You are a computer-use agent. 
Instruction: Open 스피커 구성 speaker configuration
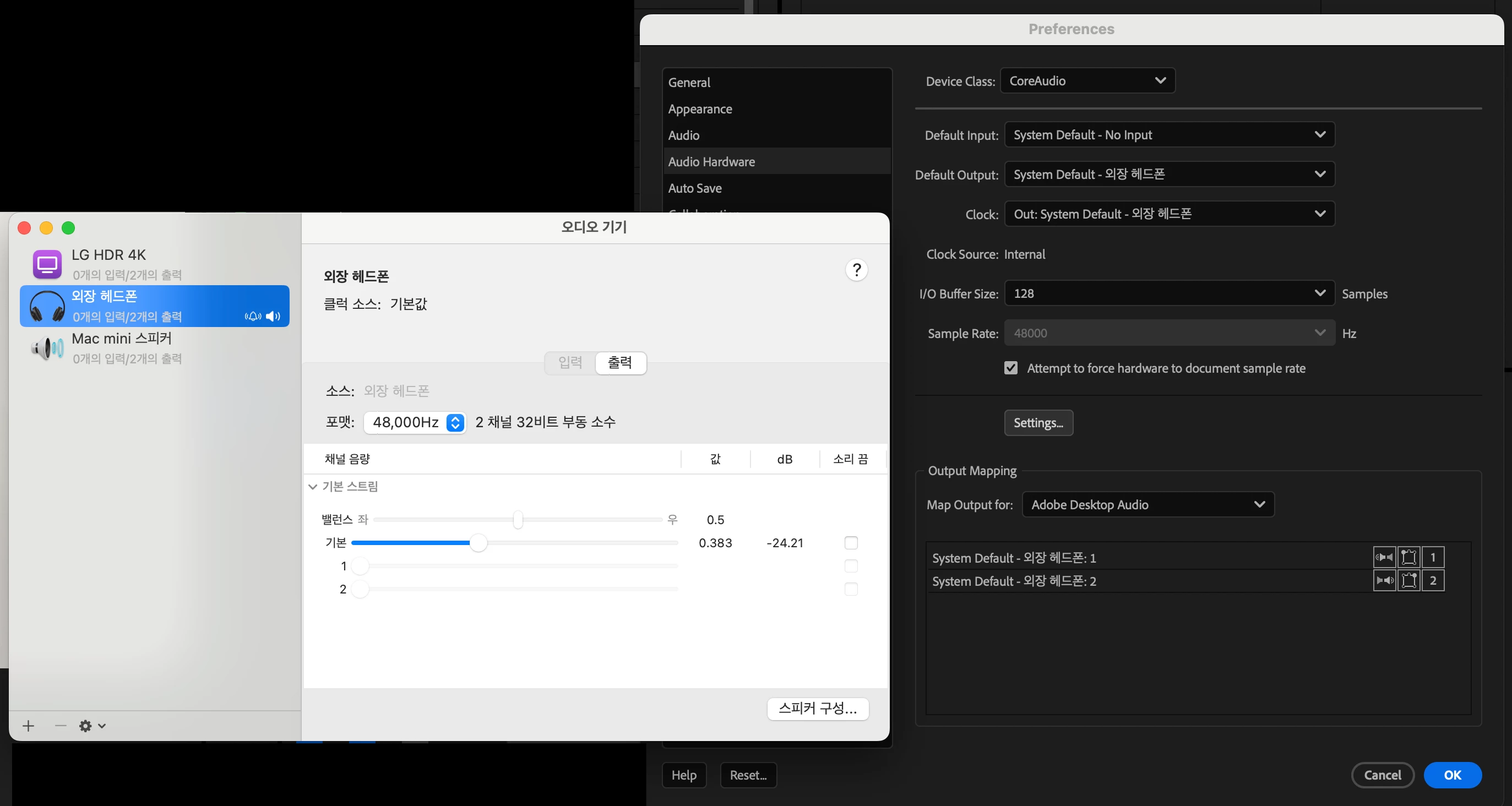click(x=817, y=709)
